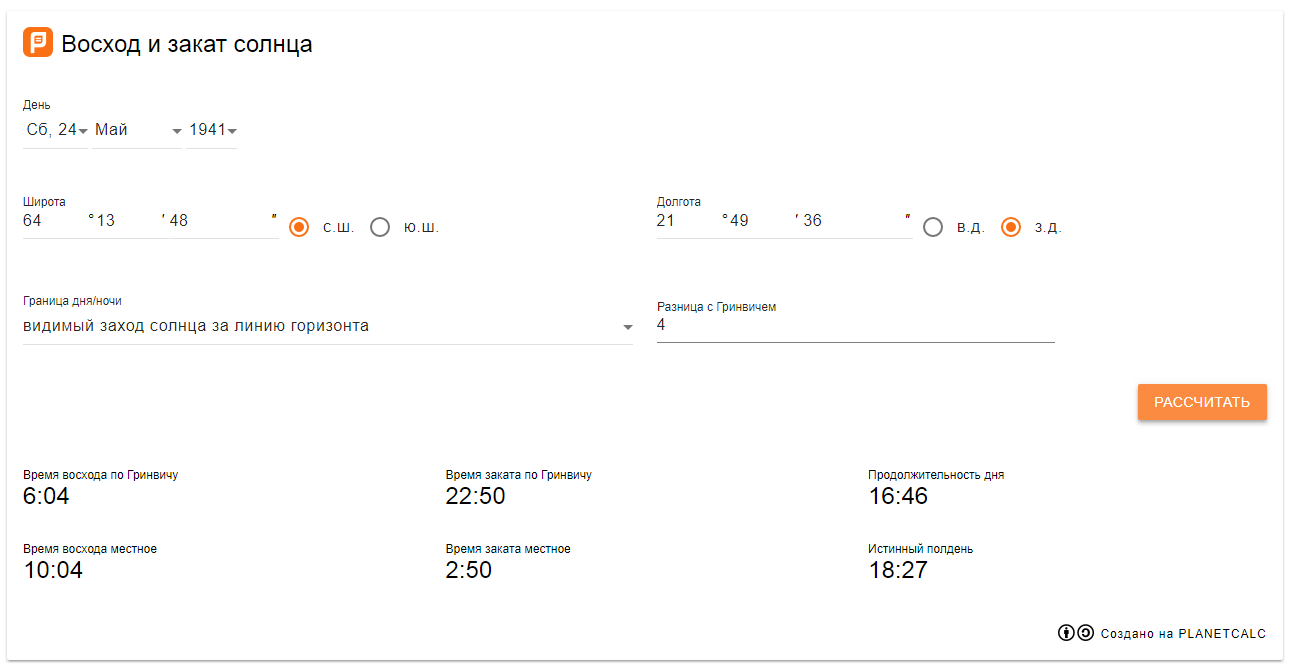Viewport: 1290px width, 667px height.
Task: Click the Creative Commons share-alike icon
Action: (x=1085, y=633)
